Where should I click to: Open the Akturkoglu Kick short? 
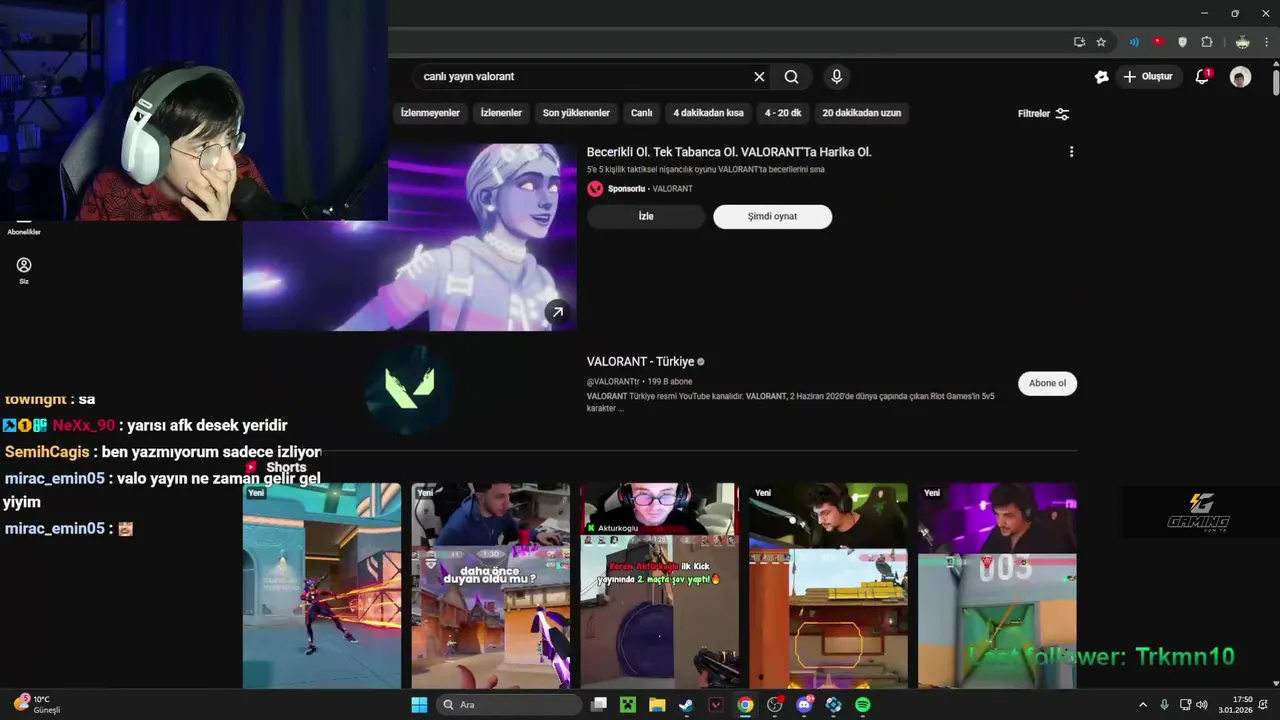[659, 586]
